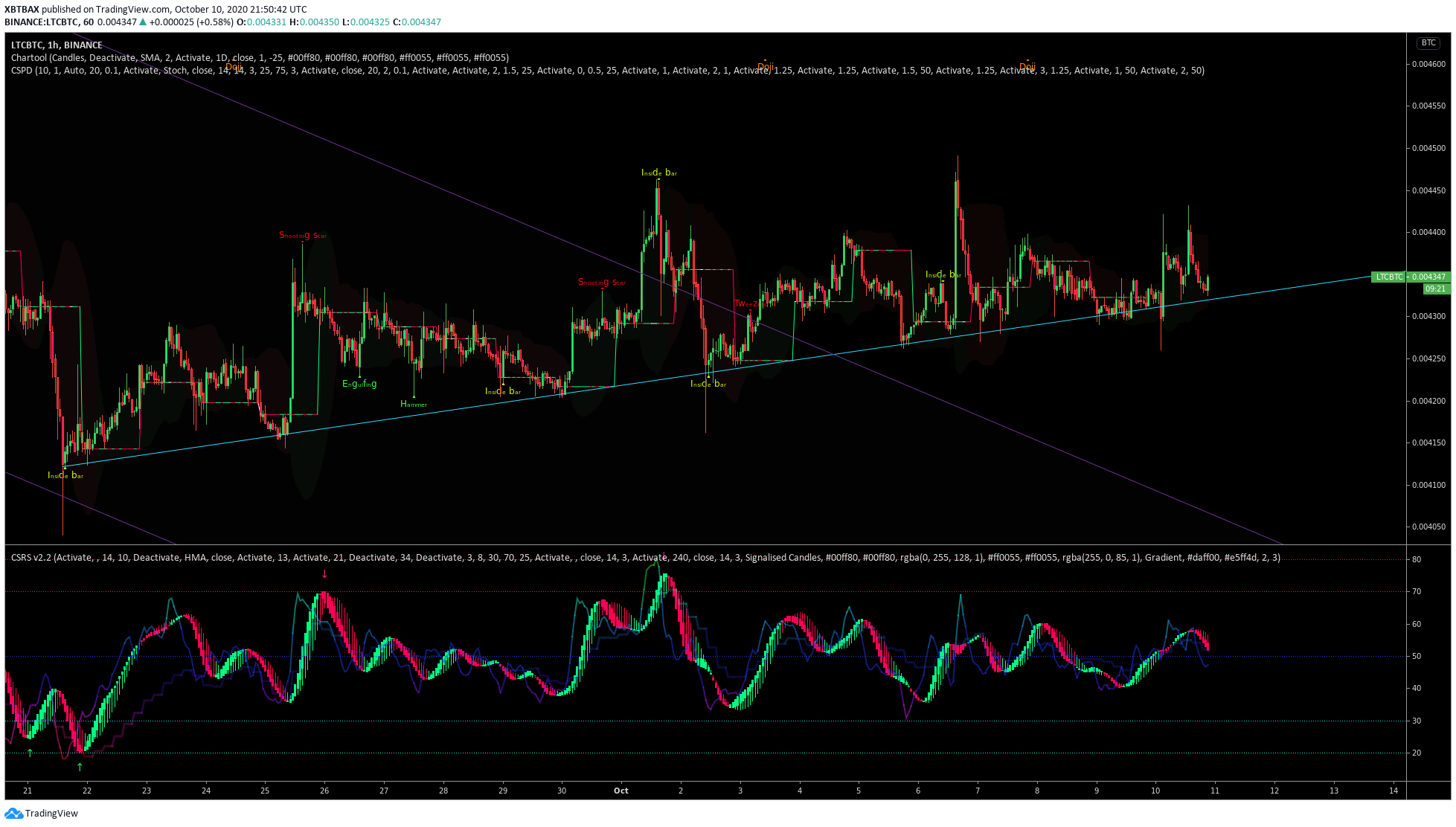The width and height of the screenshot is (1456, 827).
Task: Click the LTCBTC, 1h, BINANCE chart title
Action: tap(57, 45)
